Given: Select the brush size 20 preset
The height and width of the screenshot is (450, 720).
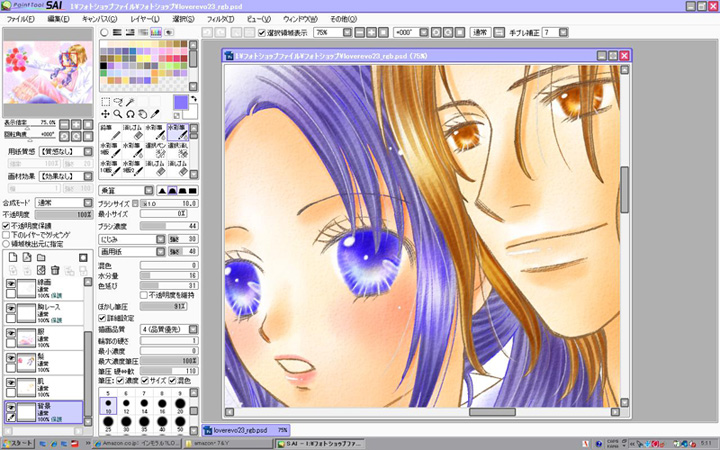Looking at the screenshot, I should [180, 406].
